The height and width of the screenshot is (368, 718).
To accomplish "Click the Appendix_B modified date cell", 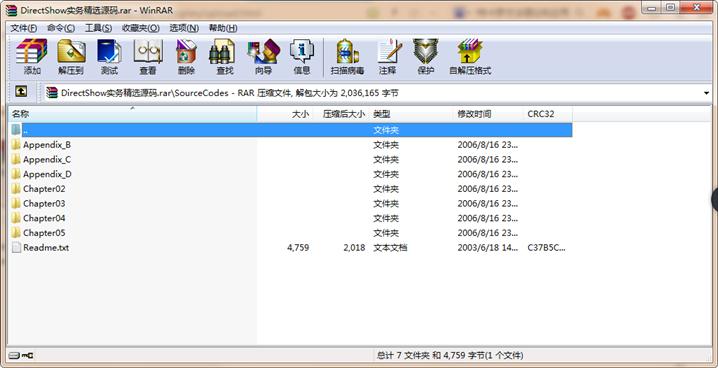I will [x=488, y=145].
